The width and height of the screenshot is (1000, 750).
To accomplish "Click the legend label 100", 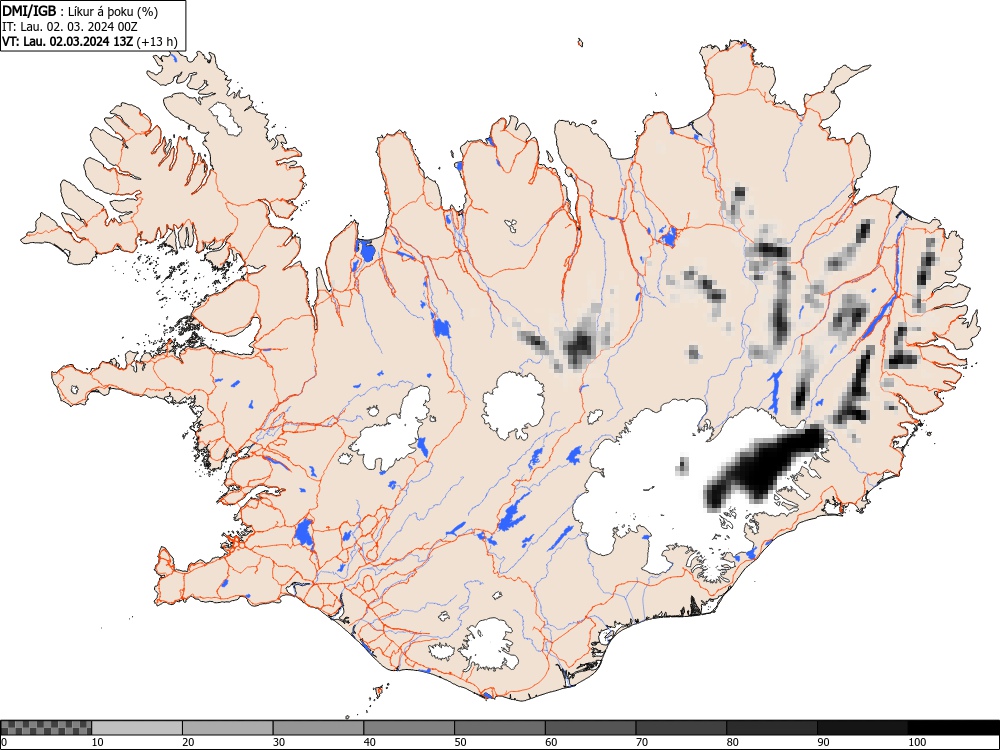I will (x=917, y=742).
